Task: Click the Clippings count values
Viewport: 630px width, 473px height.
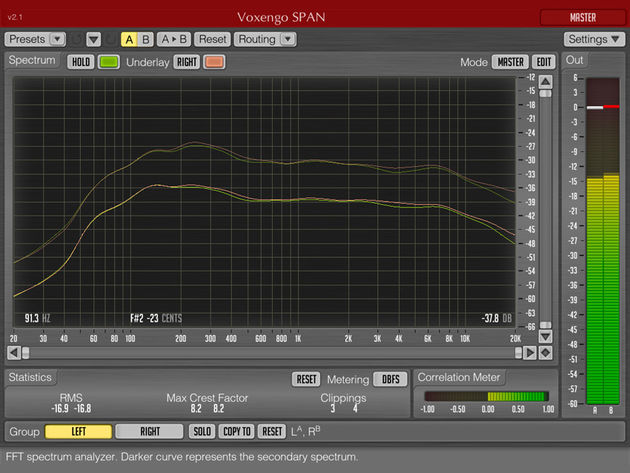Action: [344, 409]
